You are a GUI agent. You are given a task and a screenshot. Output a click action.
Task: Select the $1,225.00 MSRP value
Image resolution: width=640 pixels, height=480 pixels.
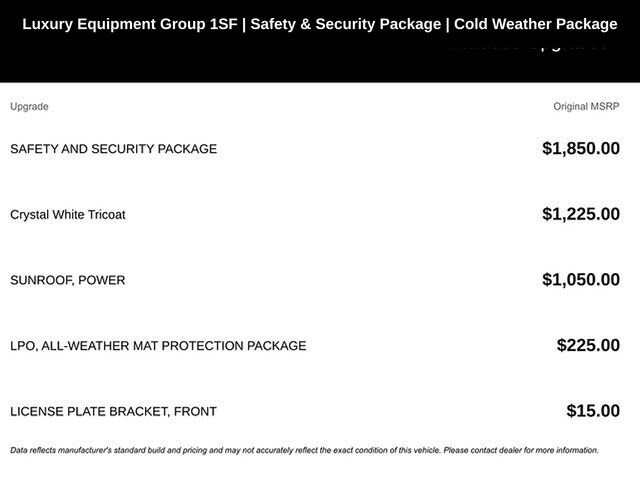(580, 214)
